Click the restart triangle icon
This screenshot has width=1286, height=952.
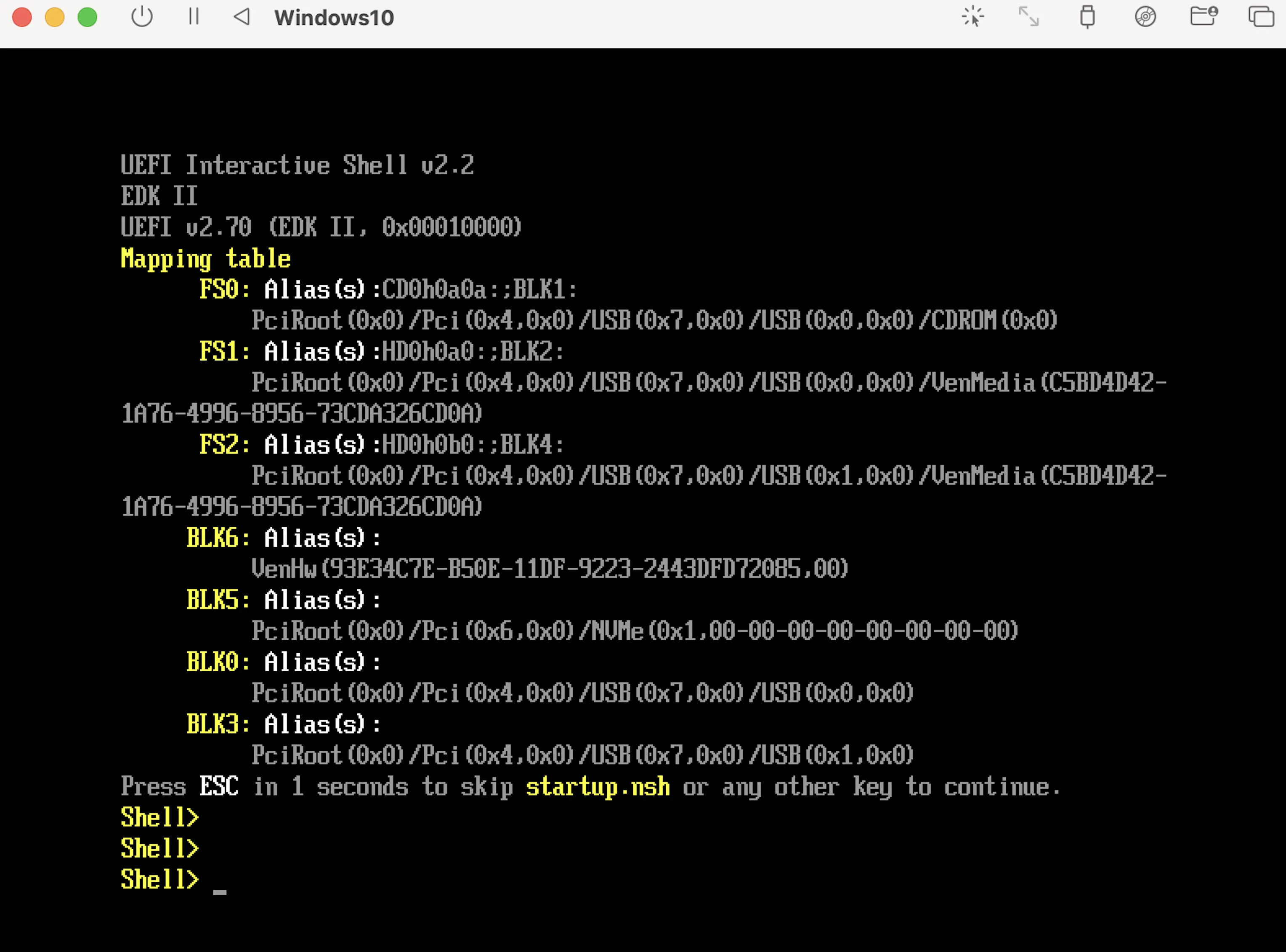(242, 17)
